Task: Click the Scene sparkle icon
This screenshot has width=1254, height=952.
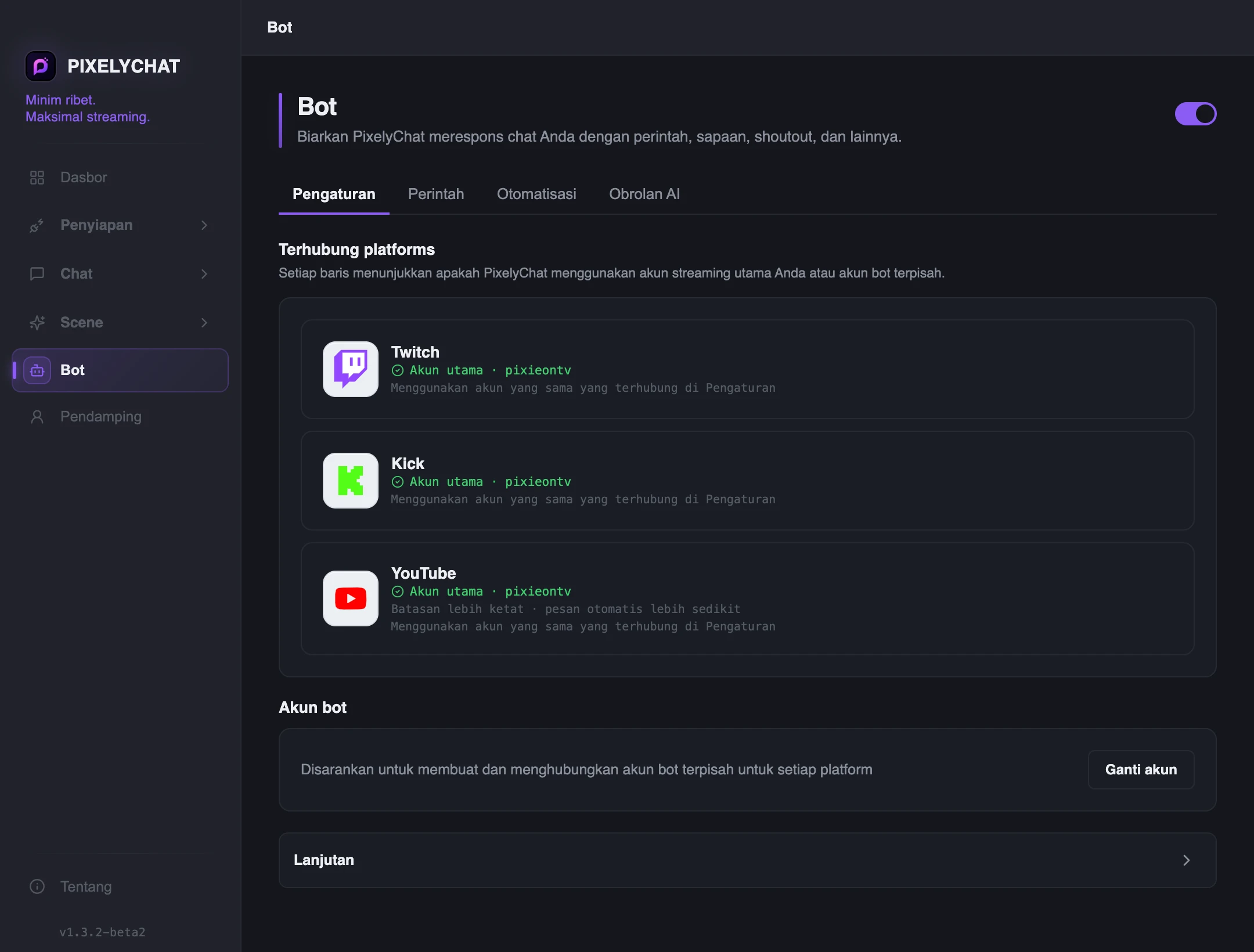Action: click(x=37, y=323)
